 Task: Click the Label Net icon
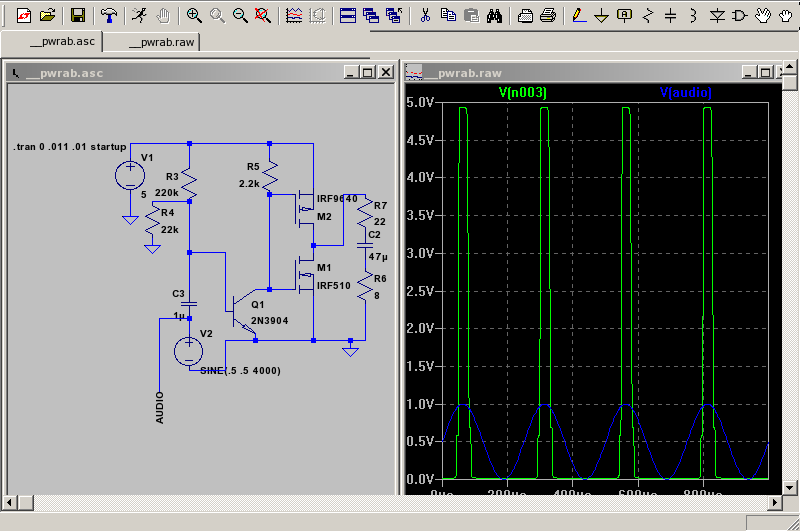(625, 15)
